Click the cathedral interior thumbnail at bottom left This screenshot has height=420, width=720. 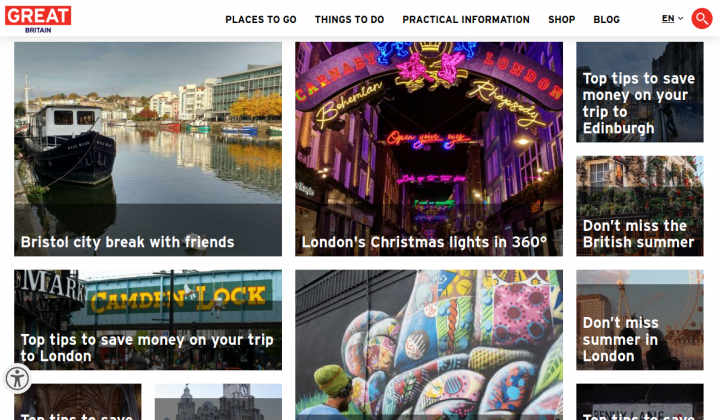[78, 402]
